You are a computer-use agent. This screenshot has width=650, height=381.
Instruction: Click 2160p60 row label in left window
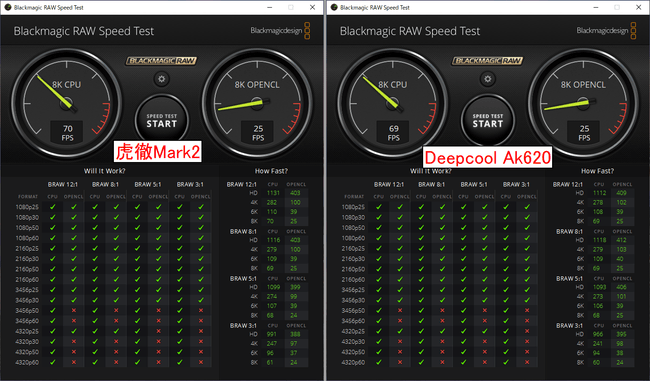[x=27, y=279]
